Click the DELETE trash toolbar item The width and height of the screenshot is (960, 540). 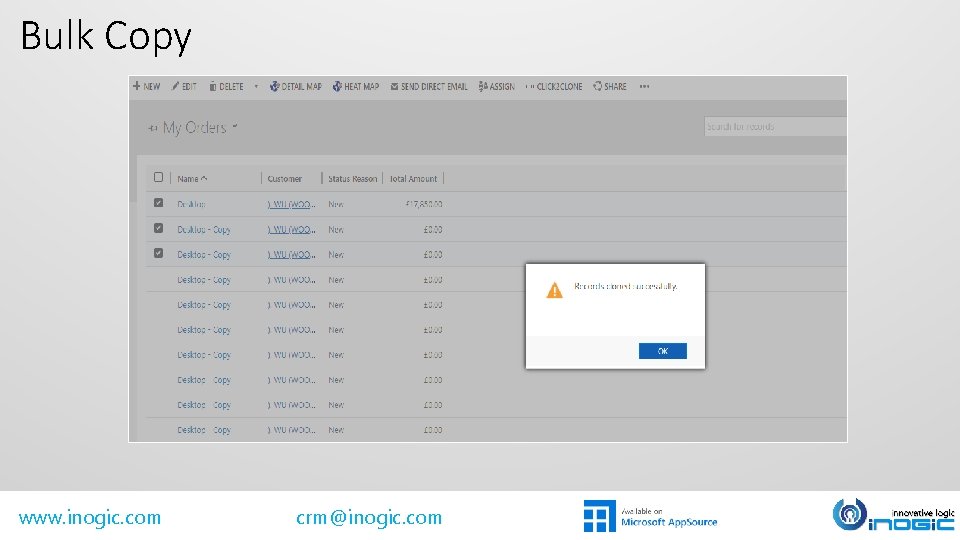click(226, 86)
